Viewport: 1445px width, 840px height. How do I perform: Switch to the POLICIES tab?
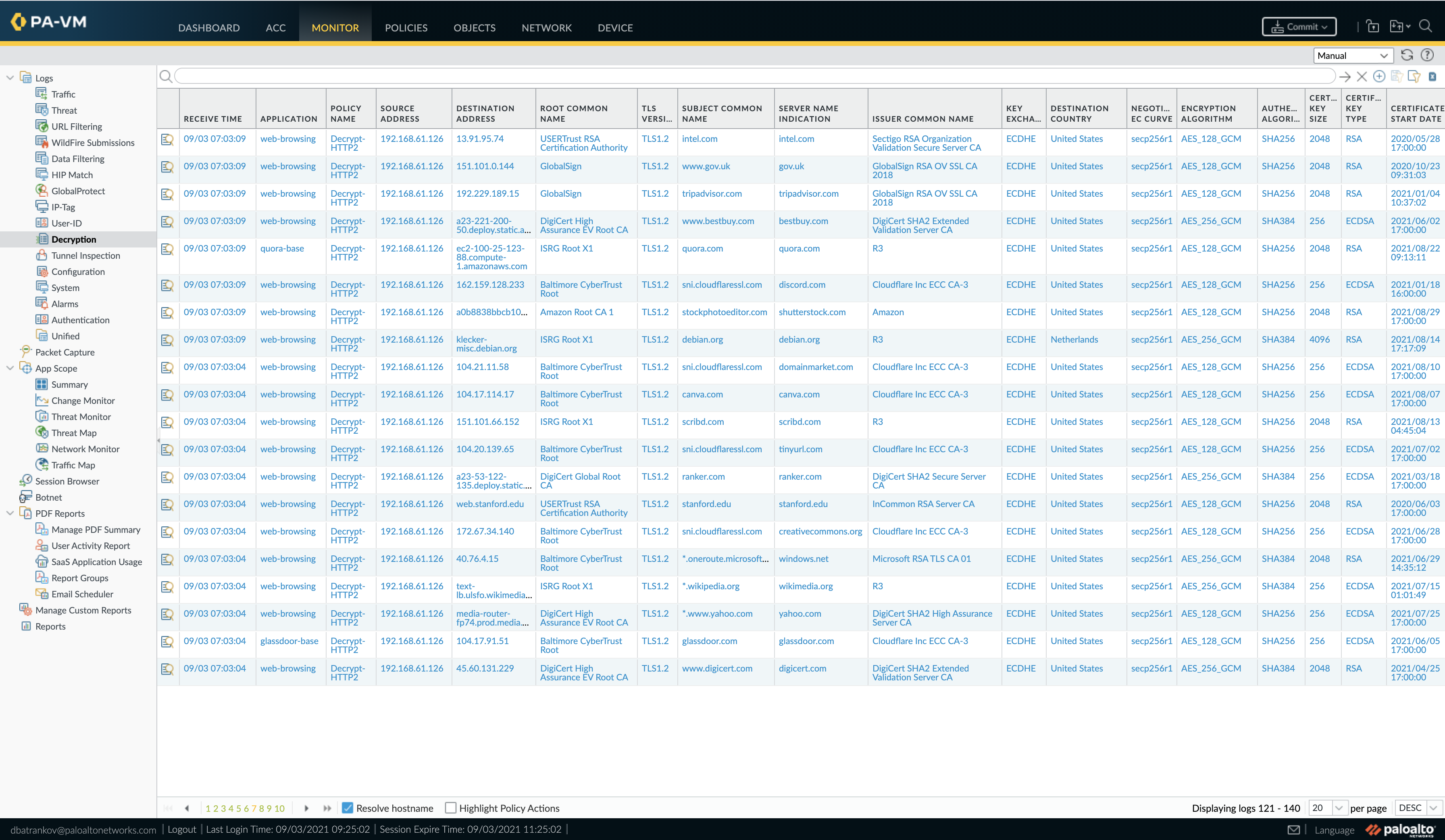click(x=406, y=27)
